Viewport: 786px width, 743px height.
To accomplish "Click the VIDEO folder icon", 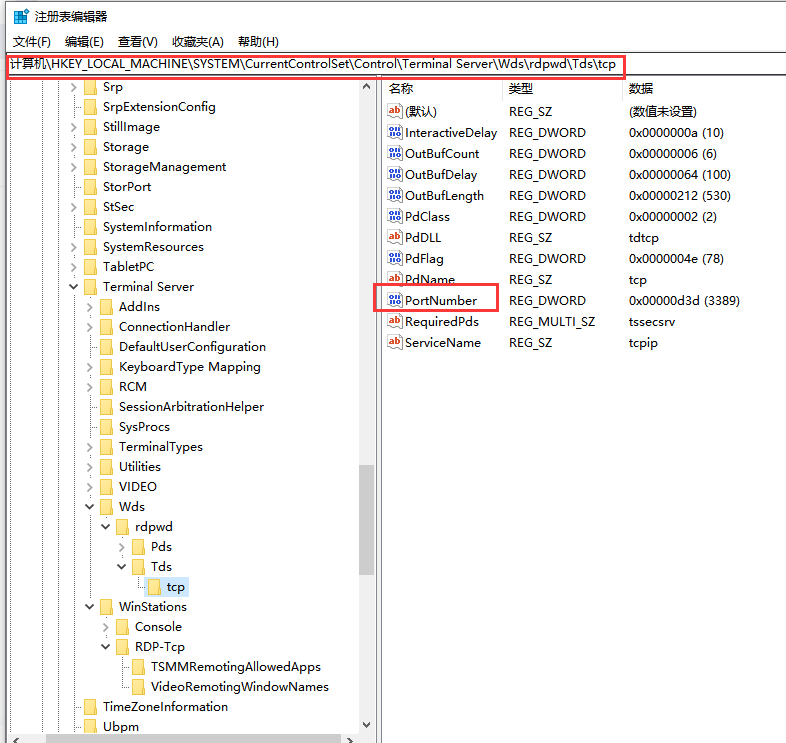I will pos(107,487).
